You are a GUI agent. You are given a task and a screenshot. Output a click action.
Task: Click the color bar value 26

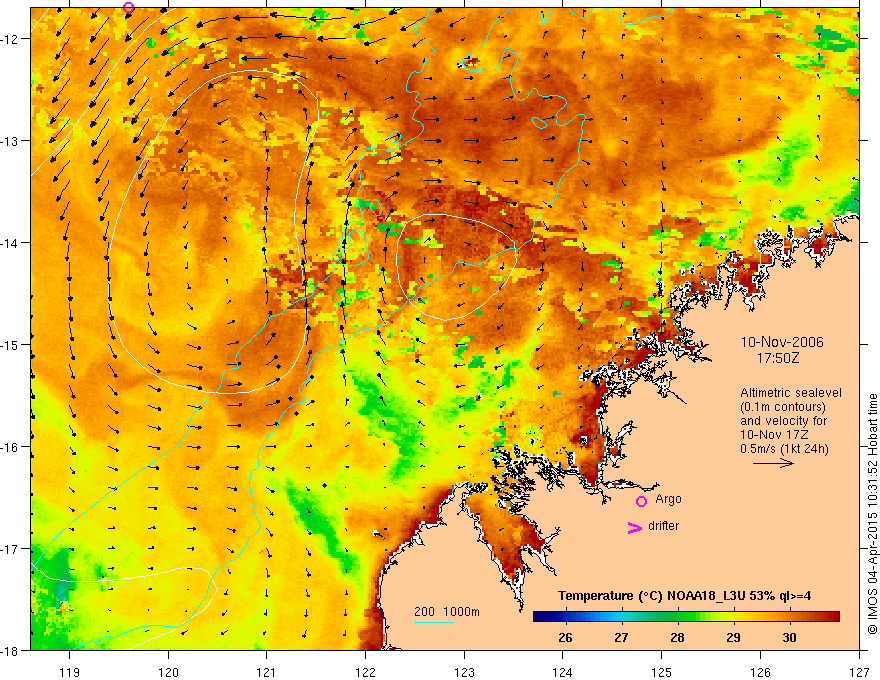tap(565, 638)
